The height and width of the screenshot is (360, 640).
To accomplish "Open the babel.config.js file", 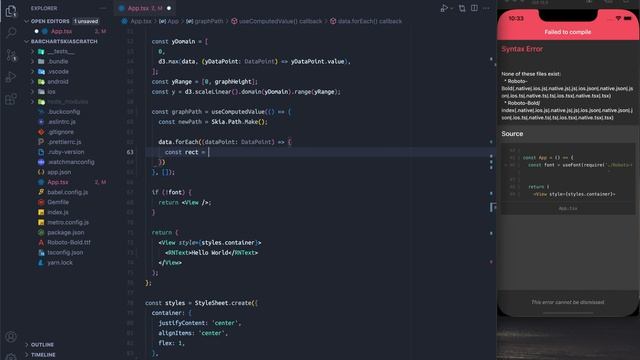I will click(67, 192).
